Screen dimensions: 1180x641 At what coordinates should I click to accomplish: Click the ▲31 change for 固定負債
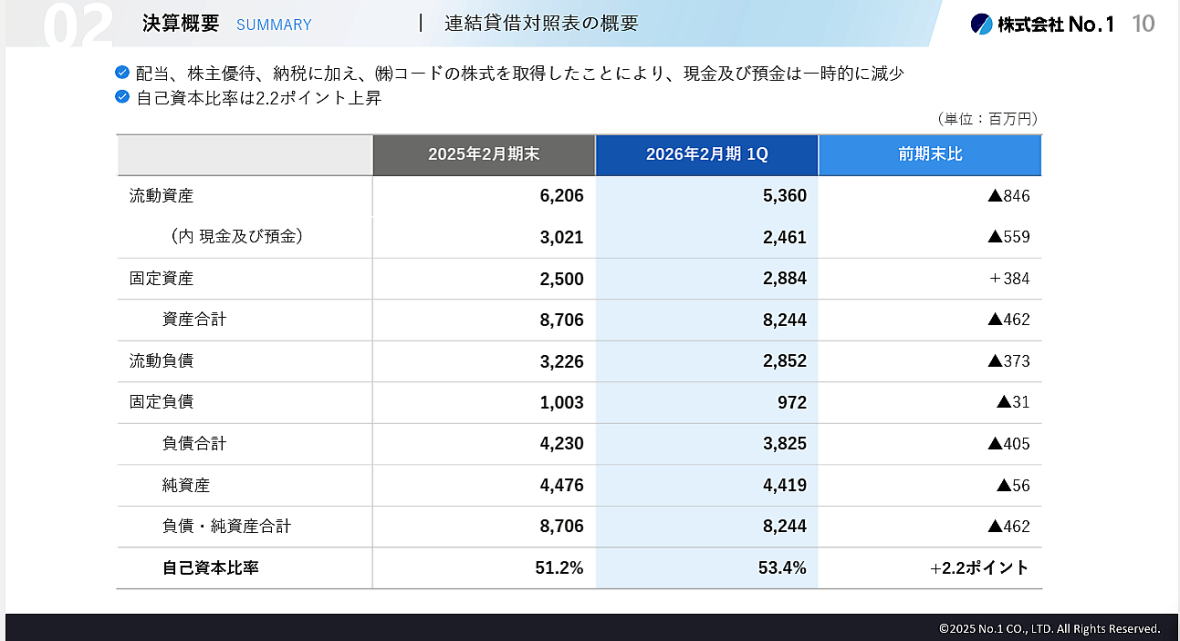pyautogui.click(x=1013, y=403)
